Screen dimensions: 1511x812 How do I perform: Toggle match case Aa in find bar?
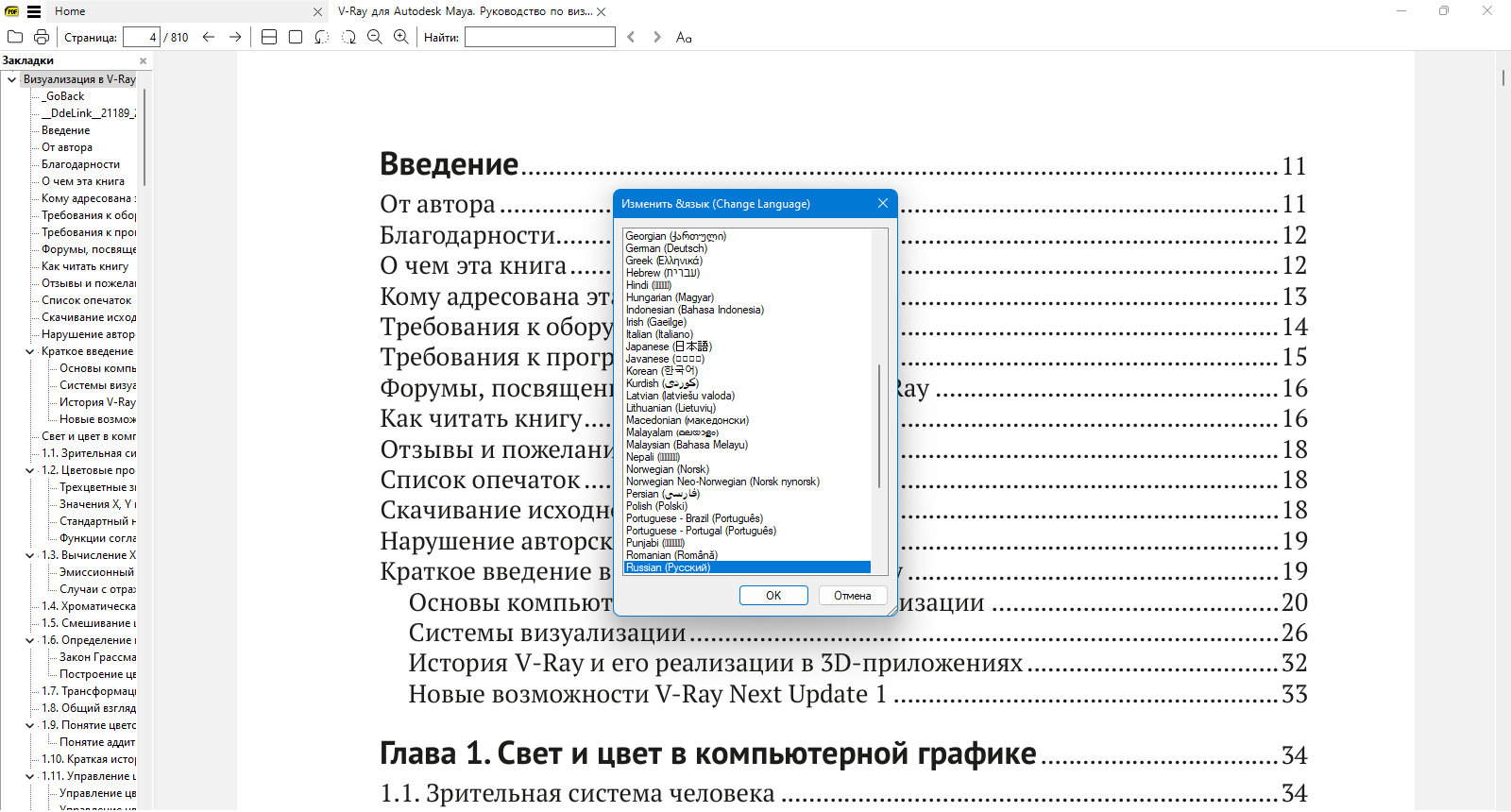(x=684, y=37)
